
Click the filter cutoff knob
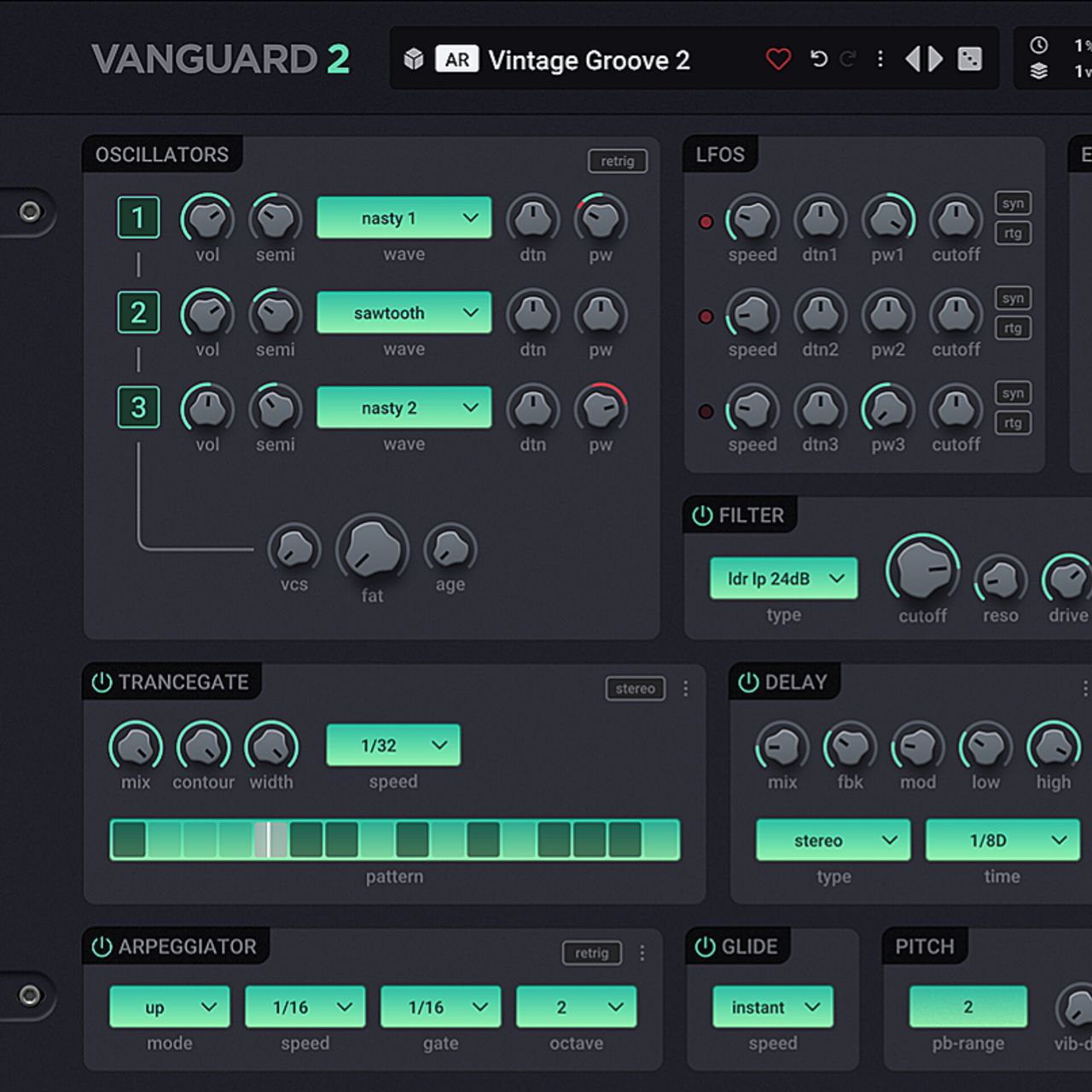[923, 570]
